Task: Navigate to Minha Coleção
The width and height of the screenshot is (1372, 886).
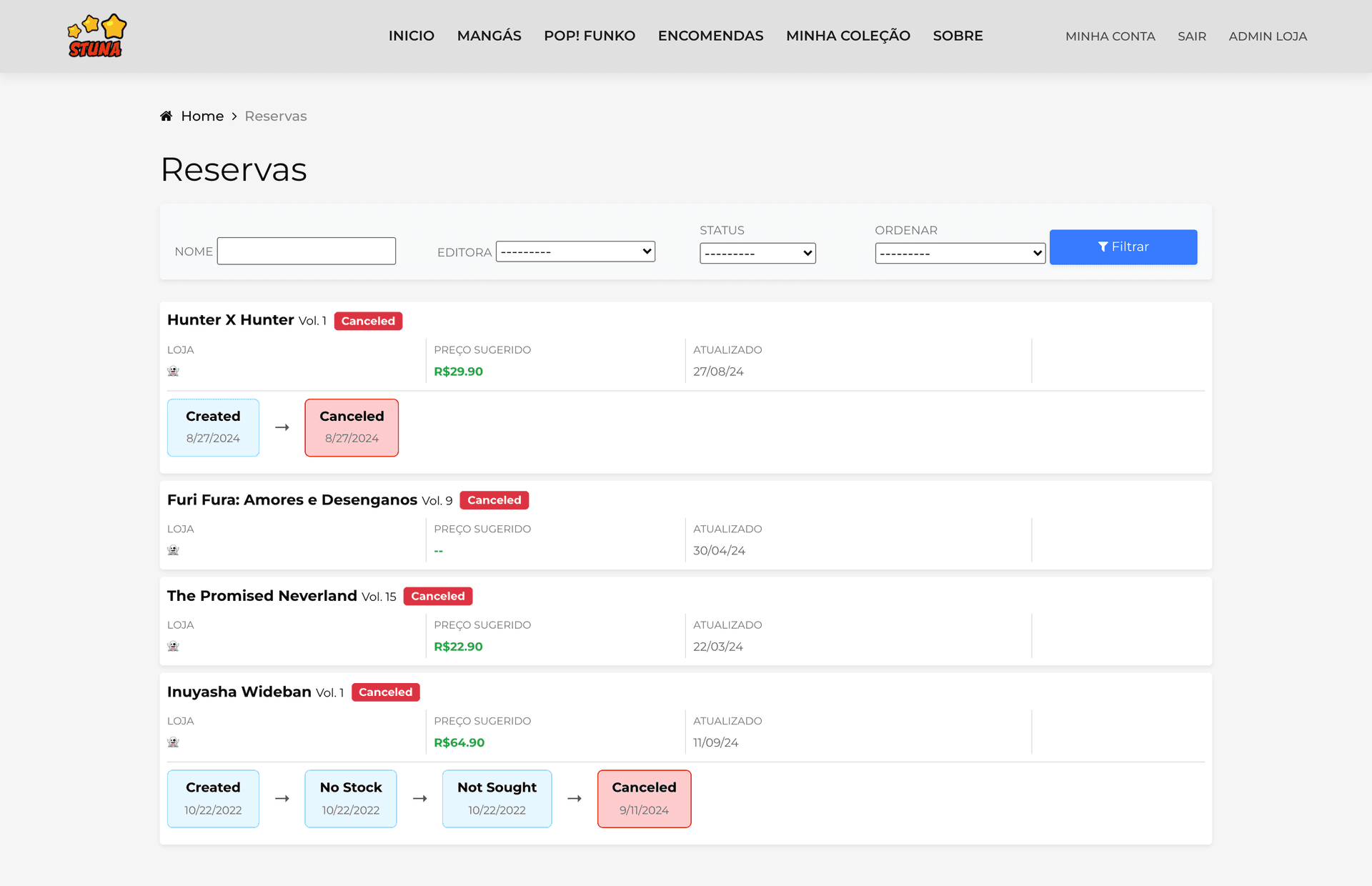Action: pyautogui.click(x=847, y=36)
